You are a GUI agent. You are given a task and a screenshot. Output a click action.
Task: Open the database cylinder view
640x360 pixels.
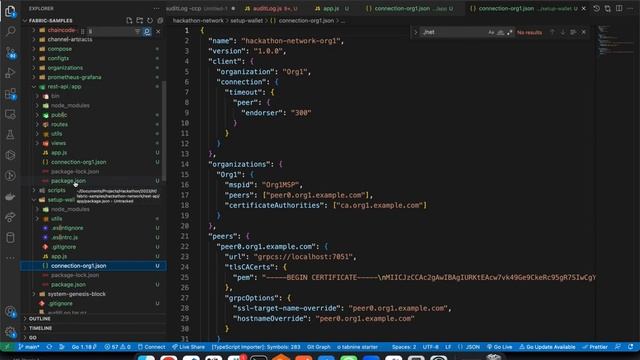point(10,237)
